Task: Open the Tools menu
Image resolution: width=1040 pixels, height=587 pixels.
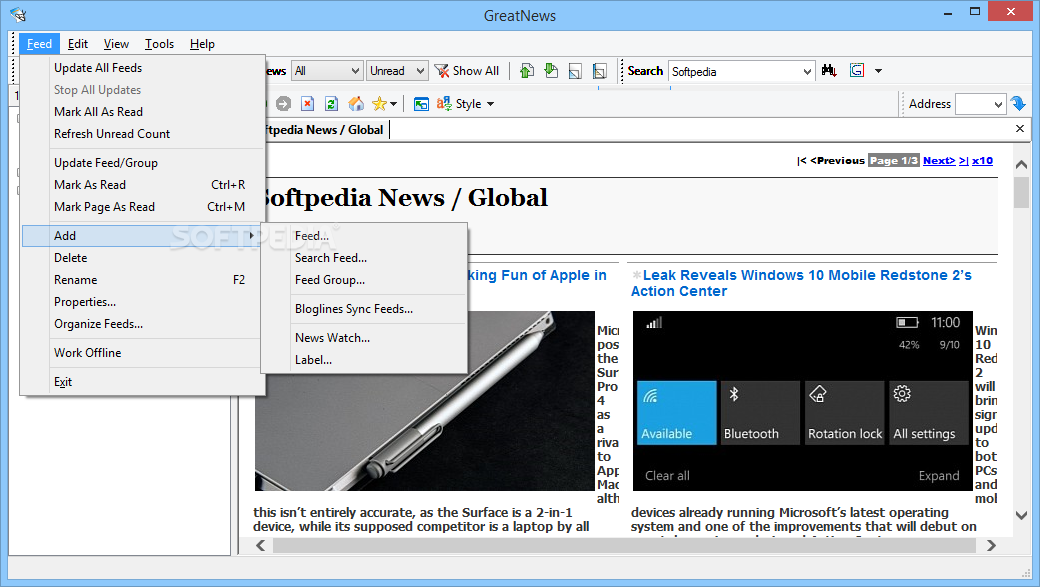Action: pyautogui.click(x=159, y=44)
